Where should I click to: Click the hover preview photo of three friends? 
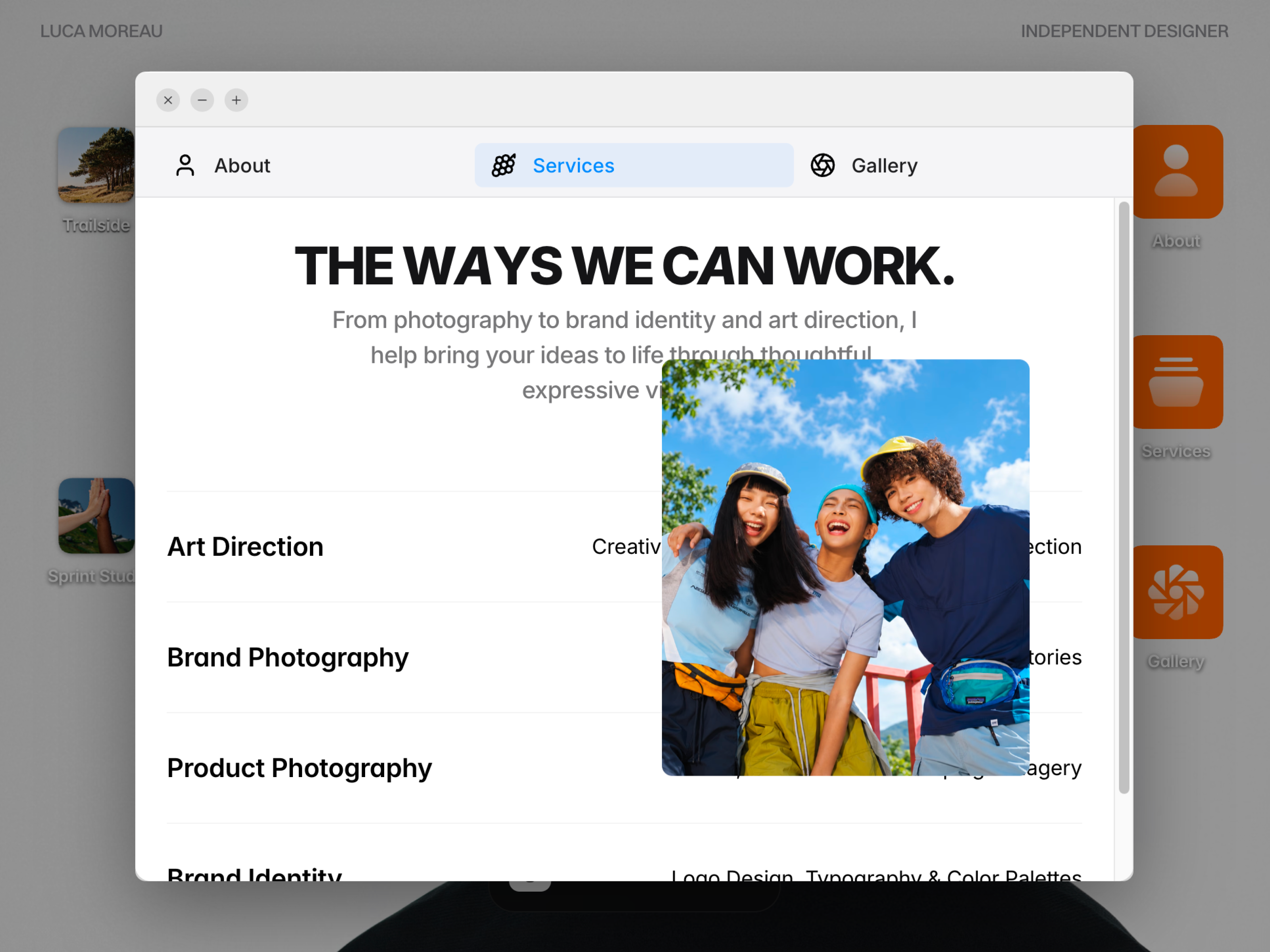(x=845, y=568)
